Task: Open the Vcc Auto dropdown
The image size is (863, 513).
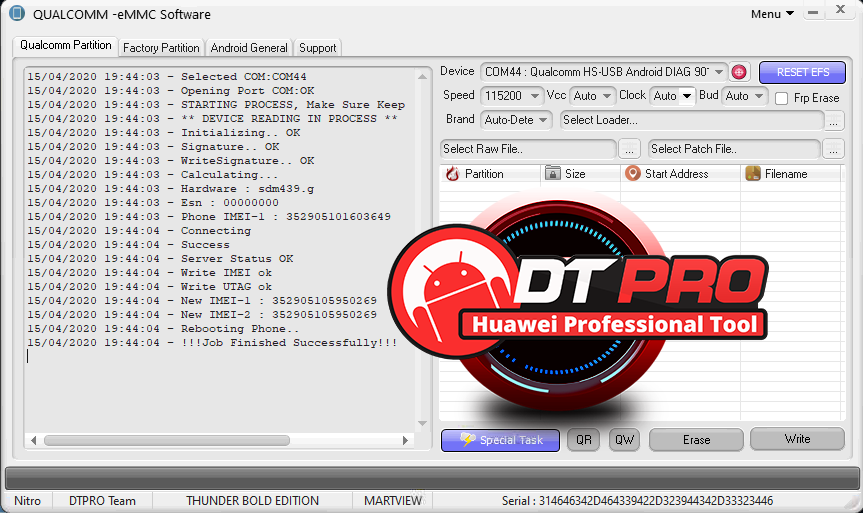Action: [x=607, y=96]
